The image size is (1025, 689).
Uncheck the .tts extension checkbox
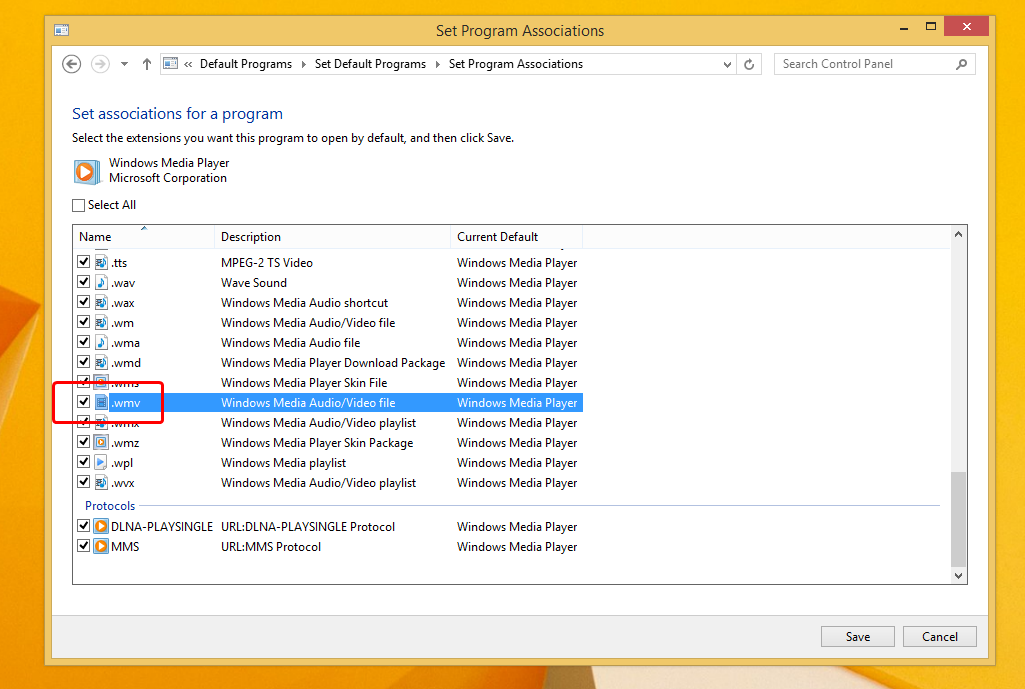coord(83,262)
